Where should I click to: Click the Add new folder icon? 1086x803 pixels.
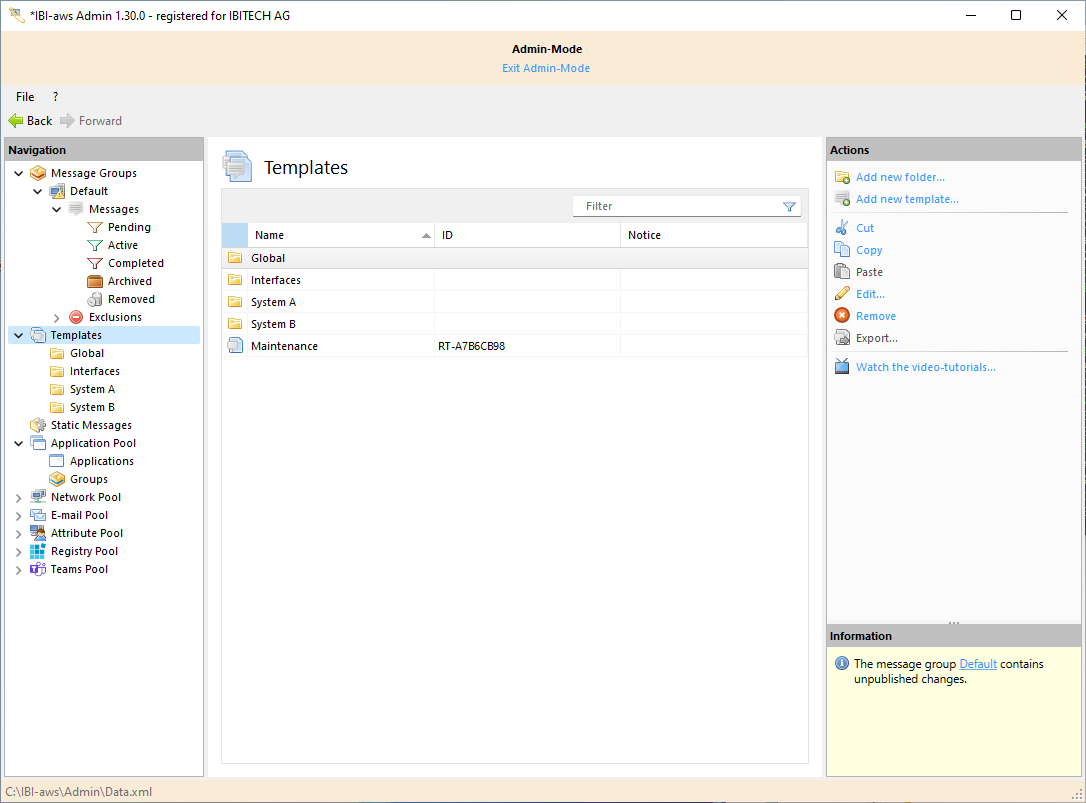[842, 177]
